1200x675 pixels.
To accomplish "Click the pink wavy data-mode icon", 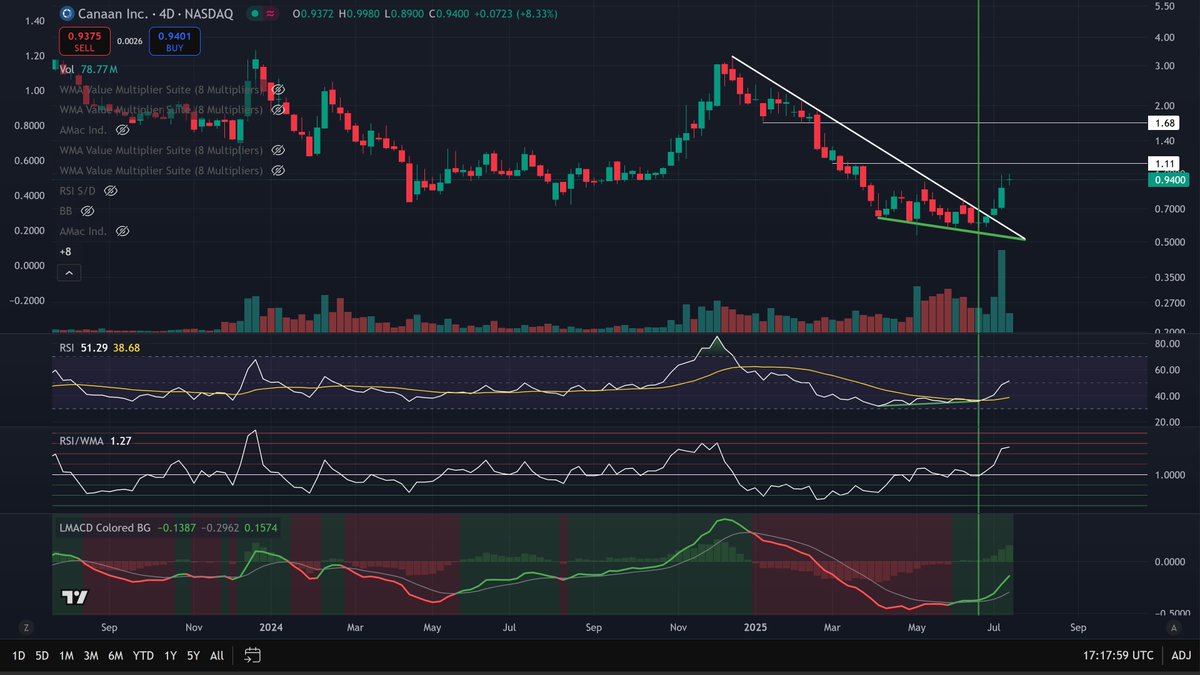I will pyautogui.click(x=272, y=14).
